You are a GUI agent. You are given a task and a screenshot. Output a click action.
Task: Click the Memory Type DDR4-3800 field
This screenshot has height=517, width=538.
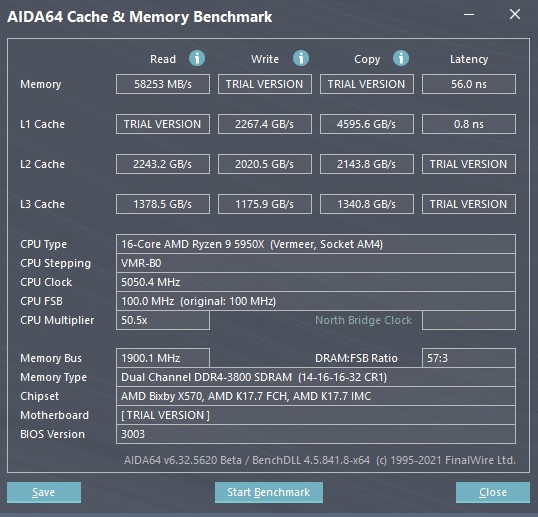(316, 377)
